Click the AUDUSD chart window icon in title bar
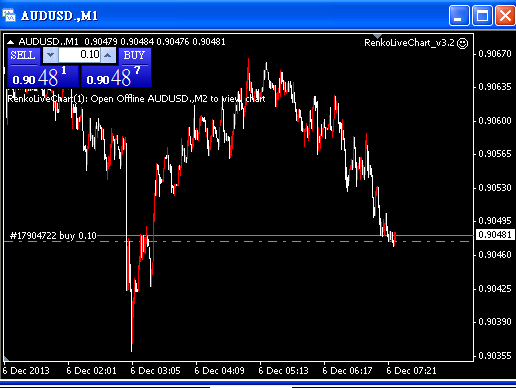Screen dimensions: 516x388 (9, 15)
